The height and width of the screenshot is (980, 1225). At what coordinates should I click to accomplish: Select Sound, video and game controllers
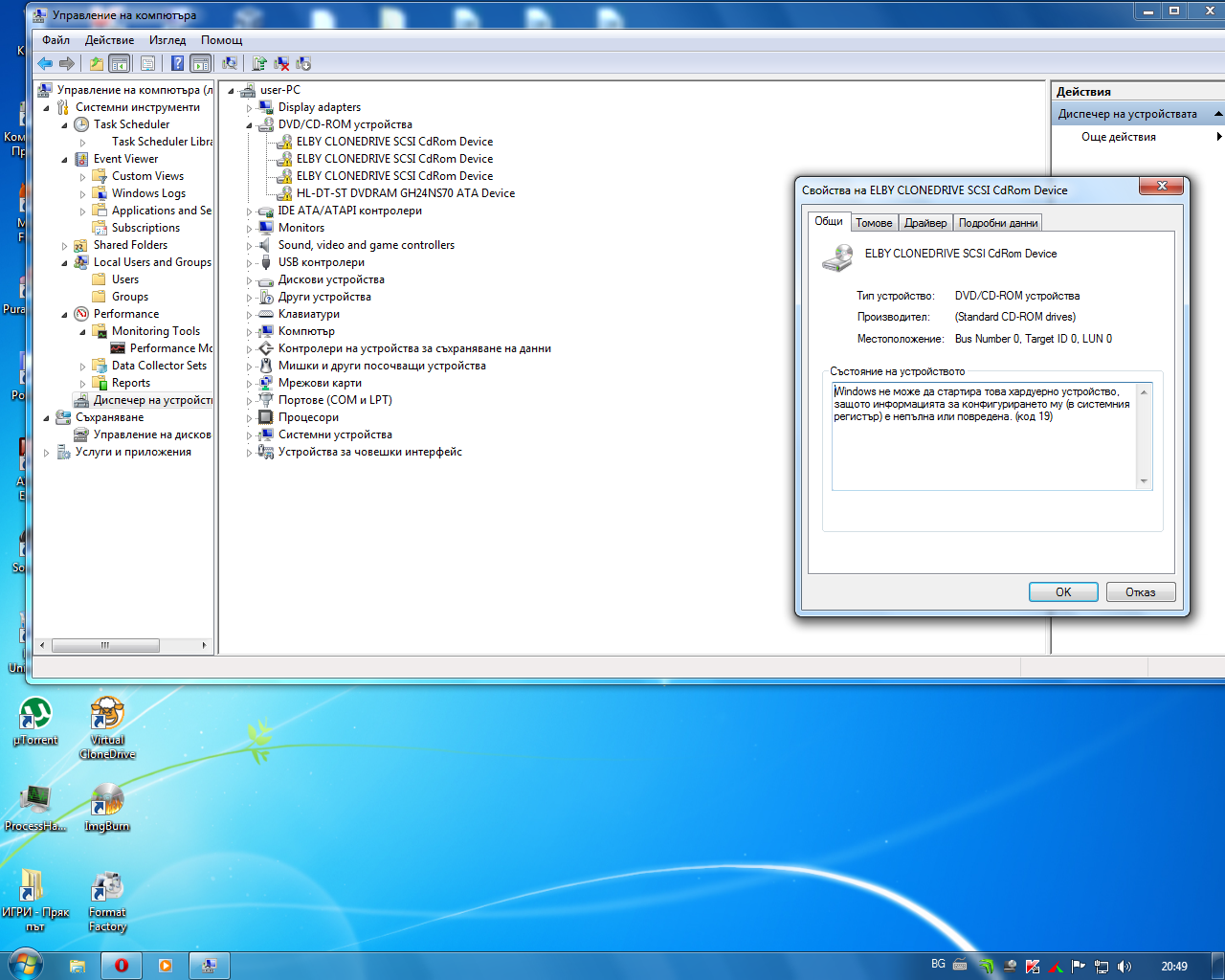coord(367,245)
